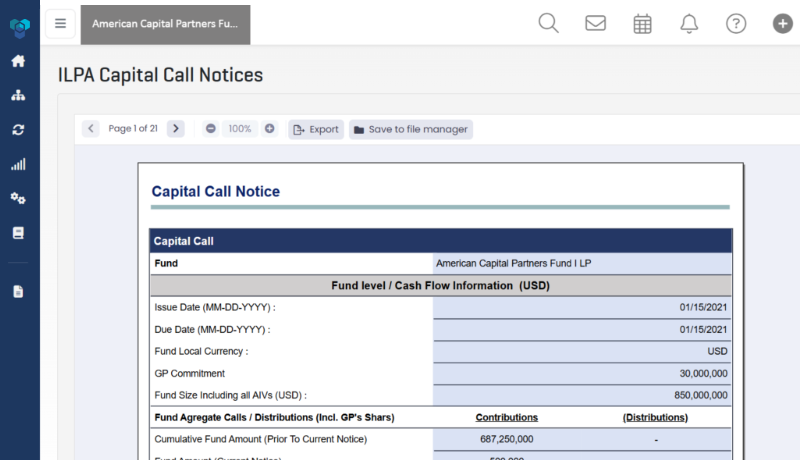Open the calendar icon in header
The width and height of the screenshot is (809, 460).
[643, 23]
